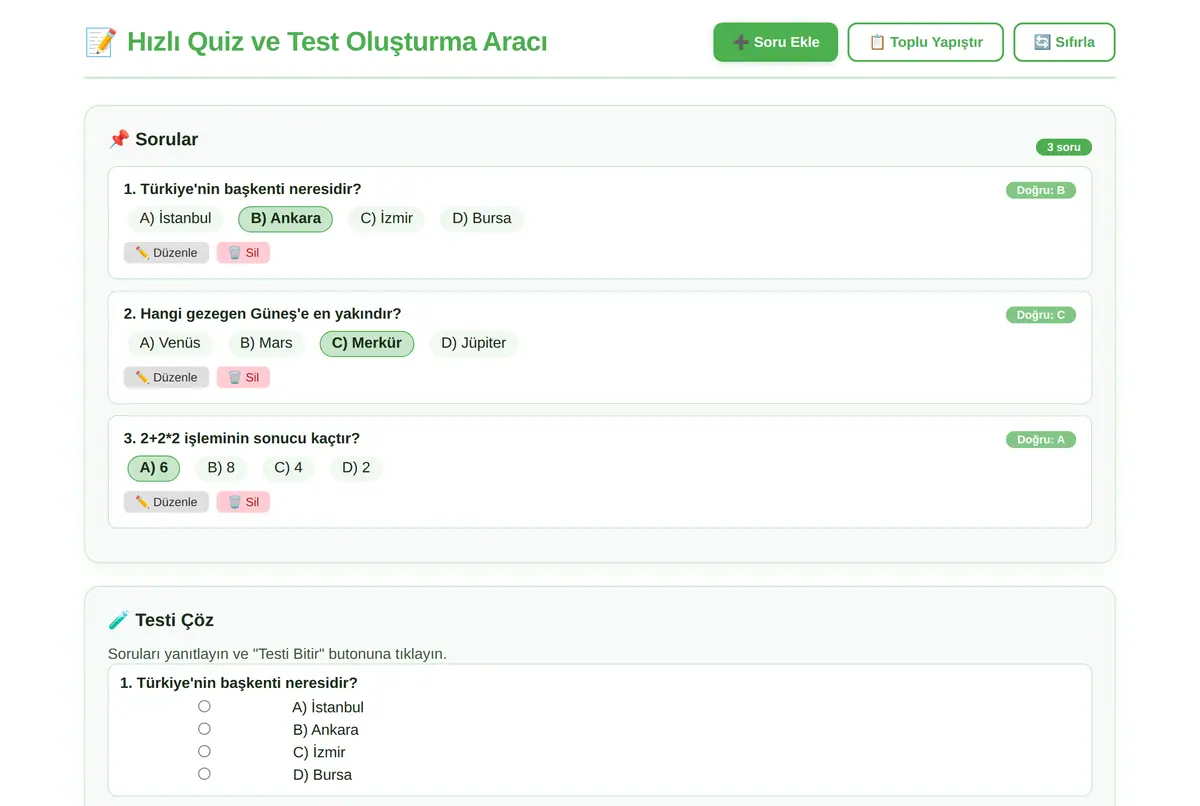Click the test tube icon beside Testi Çöz
Viewport: 1200px width, 806px height.
pyautogui.click(x=119, y=620)
